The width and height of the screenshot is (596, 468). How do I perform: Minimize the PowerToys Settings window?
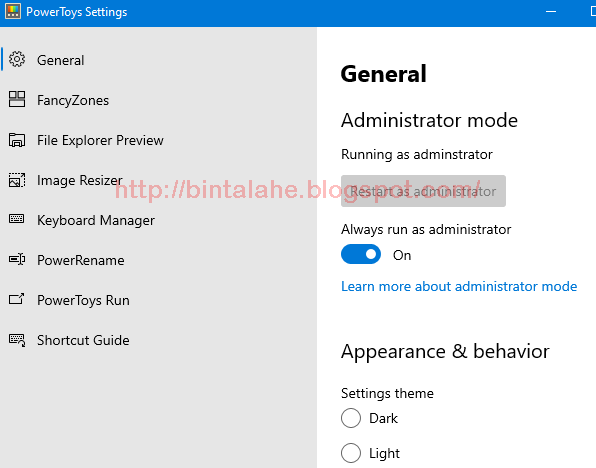click(551, 12)
